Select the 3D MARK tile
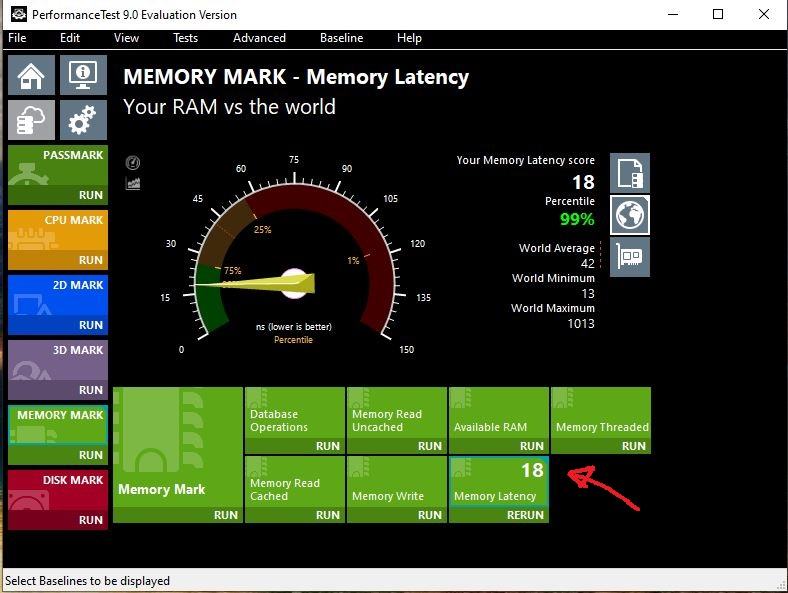This screenshot has width=788, height=593. (x=58, y=360)
